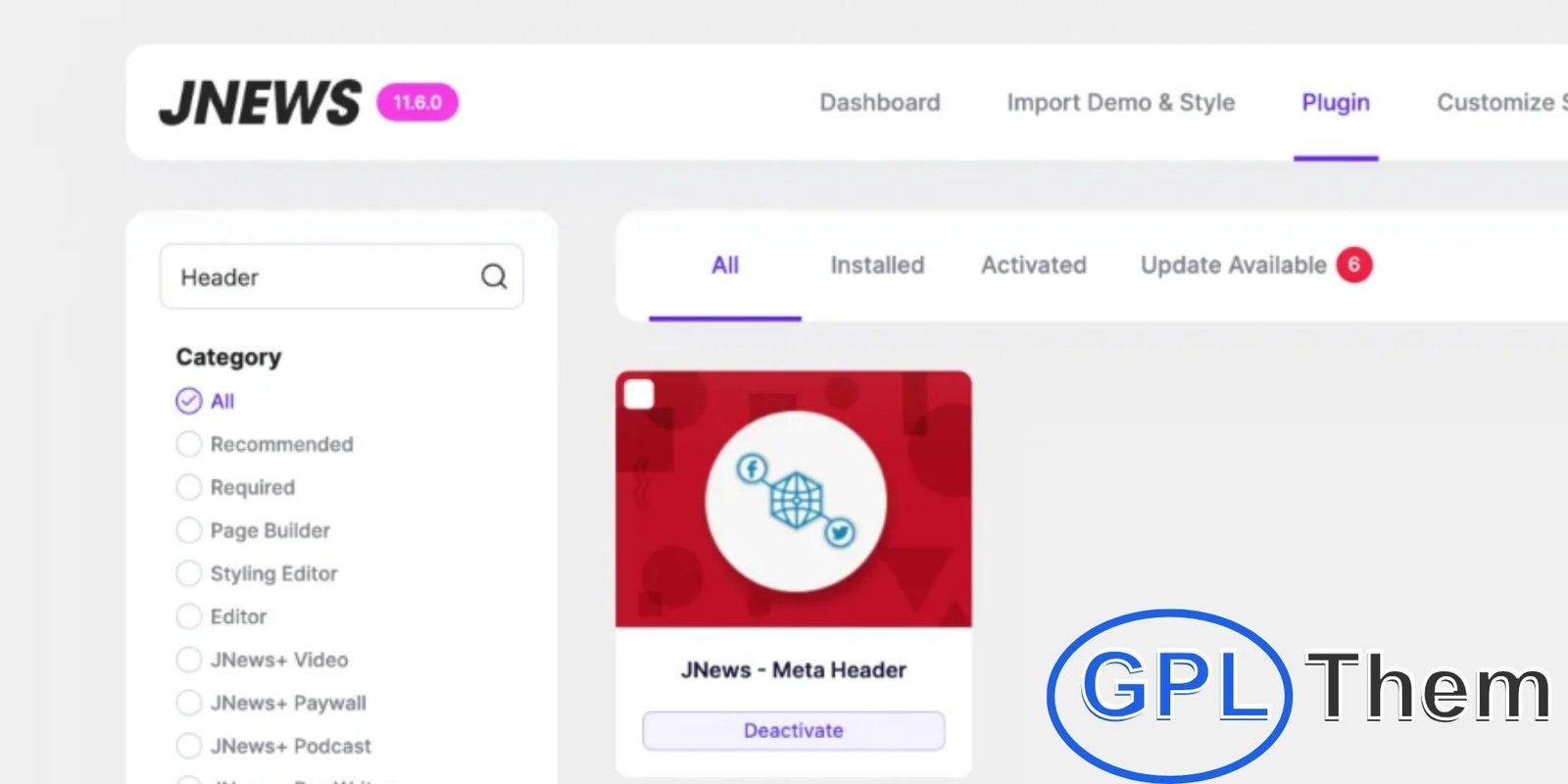The image size is (1568, 784).
Task: Filter by JNews+ Podcast category
Action: click(188, 746)
